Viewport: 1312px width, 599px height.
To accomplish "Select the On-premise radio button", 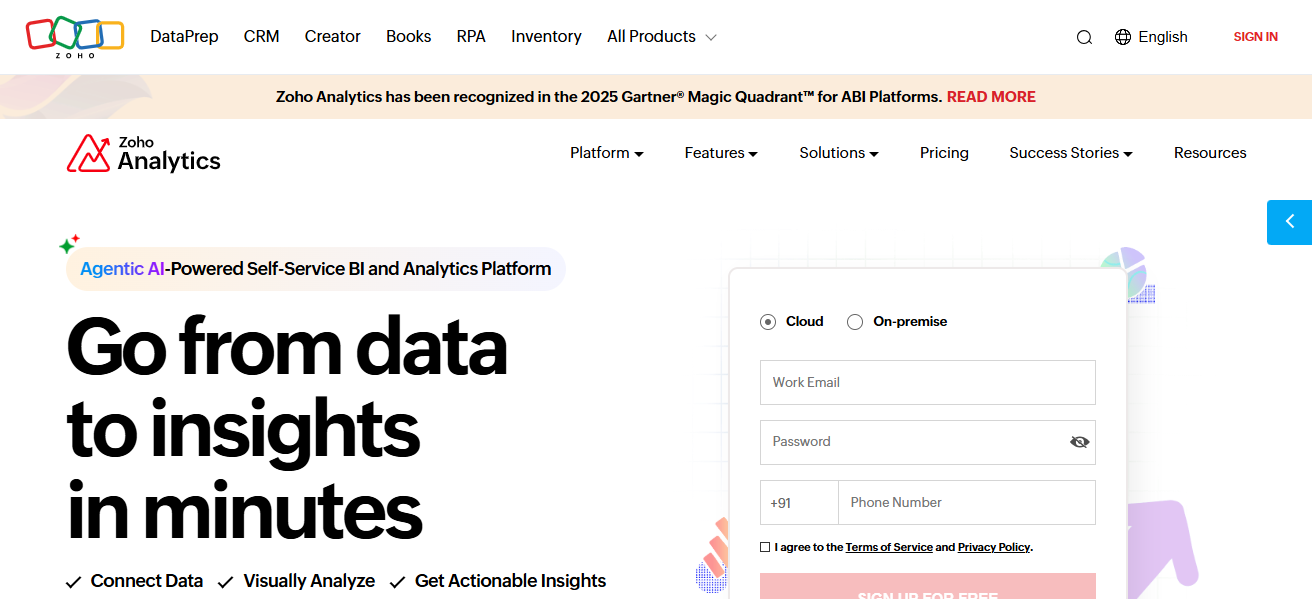I will point(855,322).
